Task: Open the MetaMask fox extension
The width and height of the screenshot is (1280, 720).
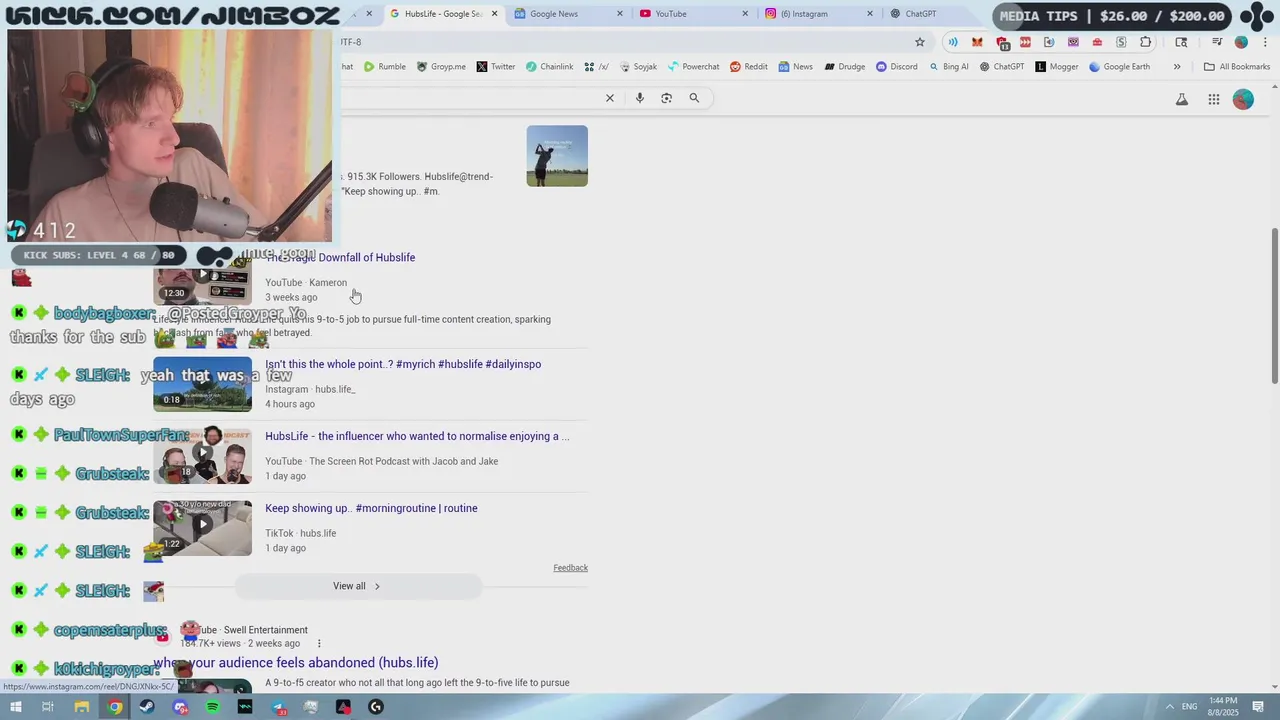Action: point(977,42)
